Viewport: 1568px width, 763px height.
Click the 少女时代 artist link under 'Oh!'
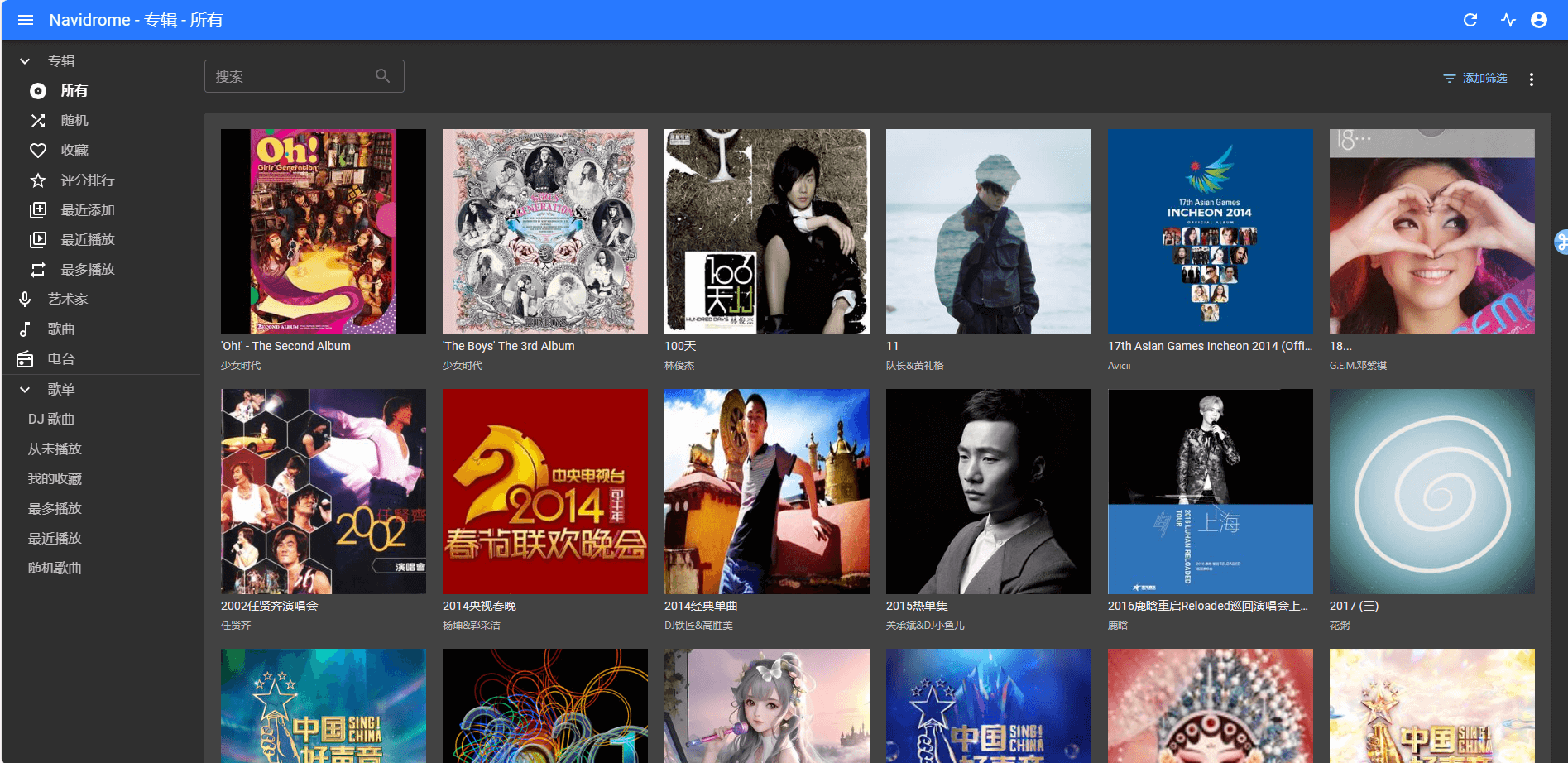(241, 366)
